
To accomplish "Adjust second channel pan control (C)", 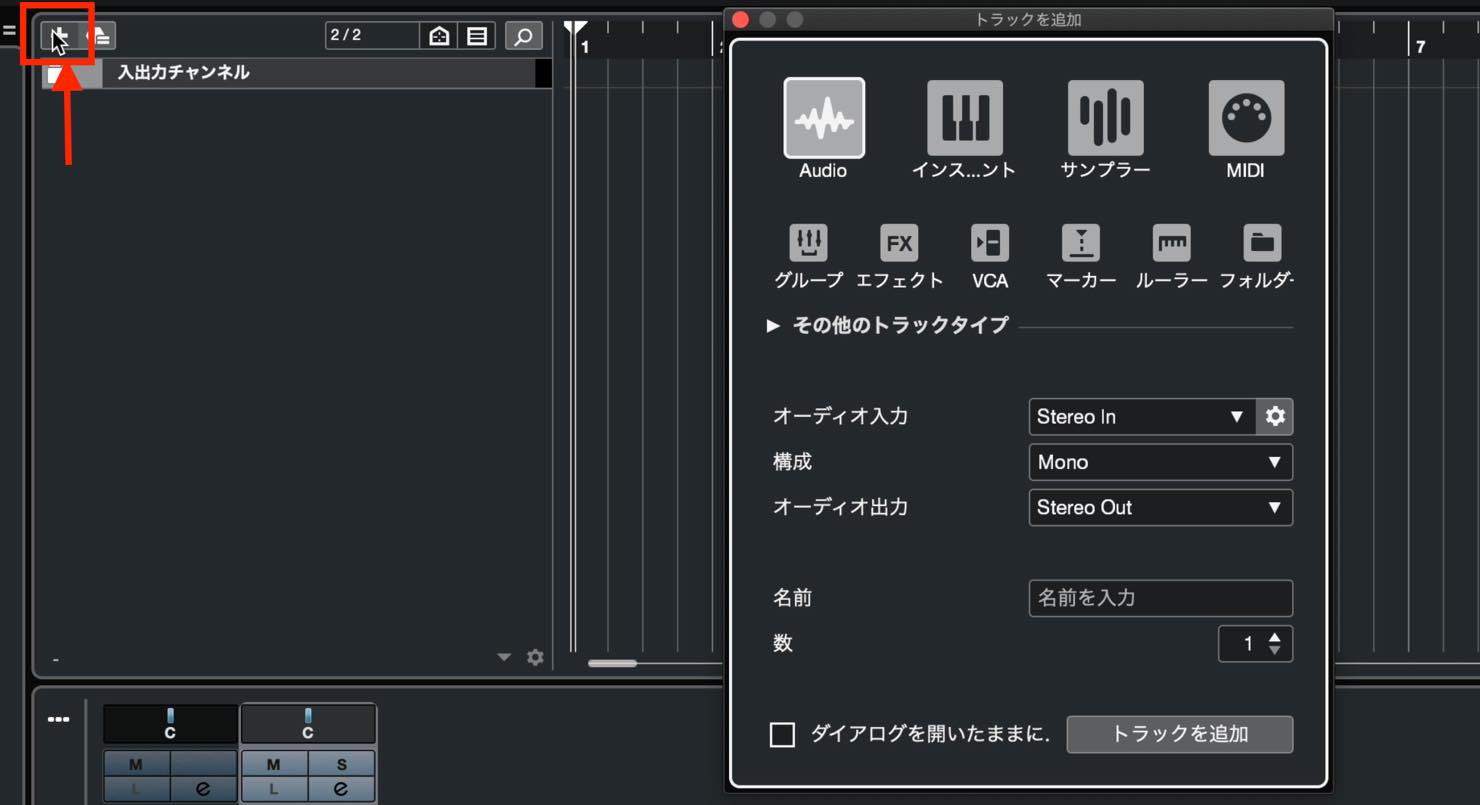I will [308, 724].
